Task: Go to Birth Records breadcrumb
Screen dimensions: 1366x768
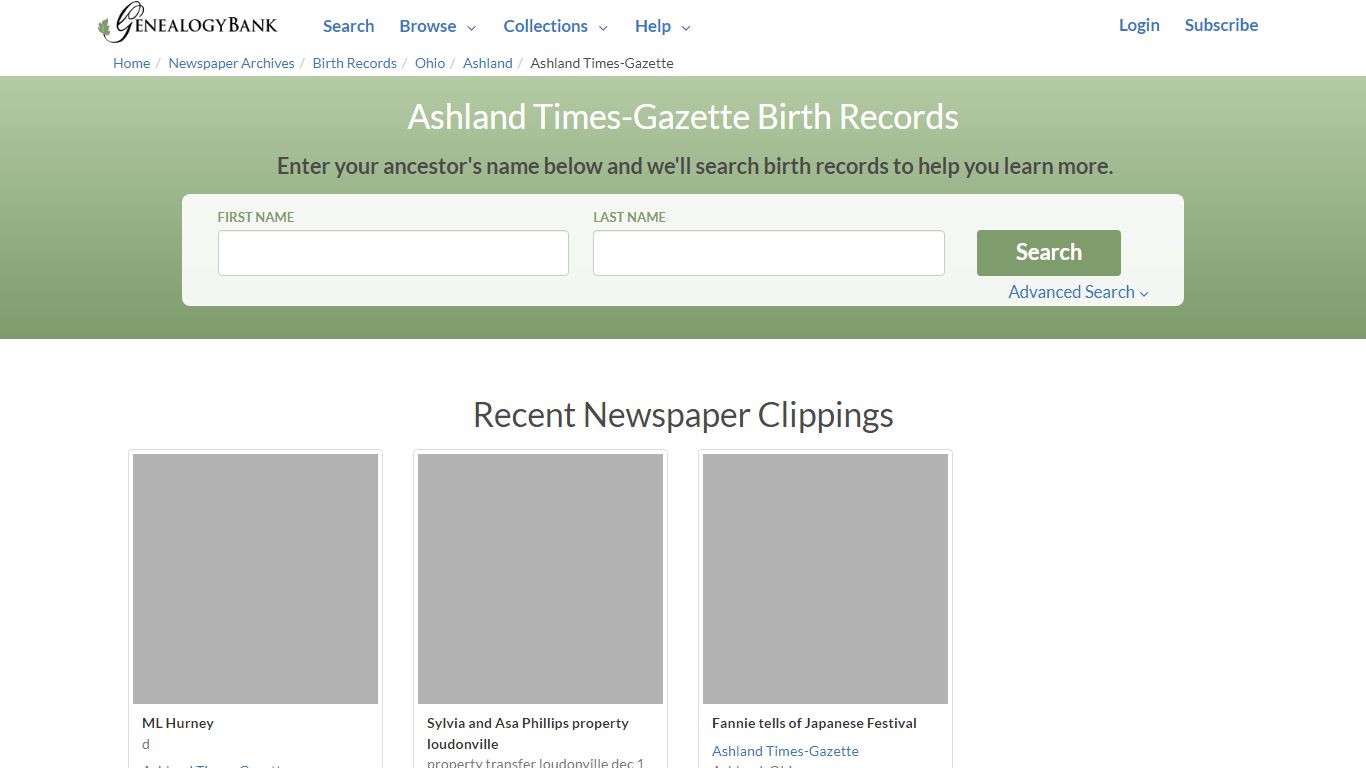Action: point(354,63)
